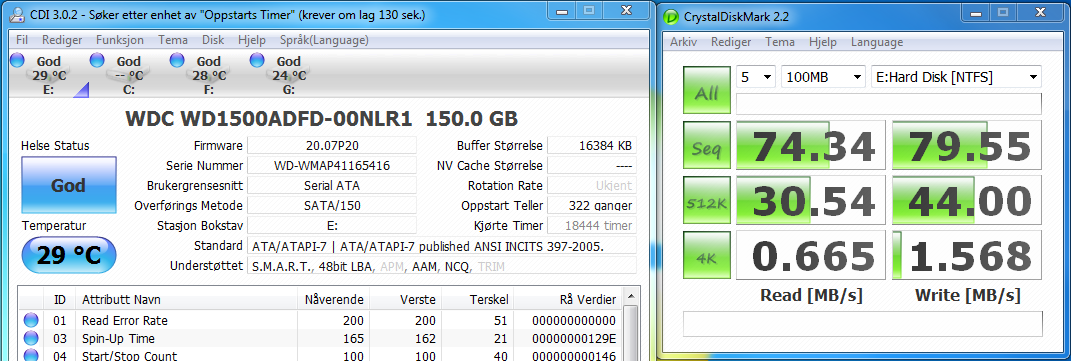Screen dimensions: 1071x361
Task: Open the Rediger menu in CDI
Action: (x=62, y=40)
